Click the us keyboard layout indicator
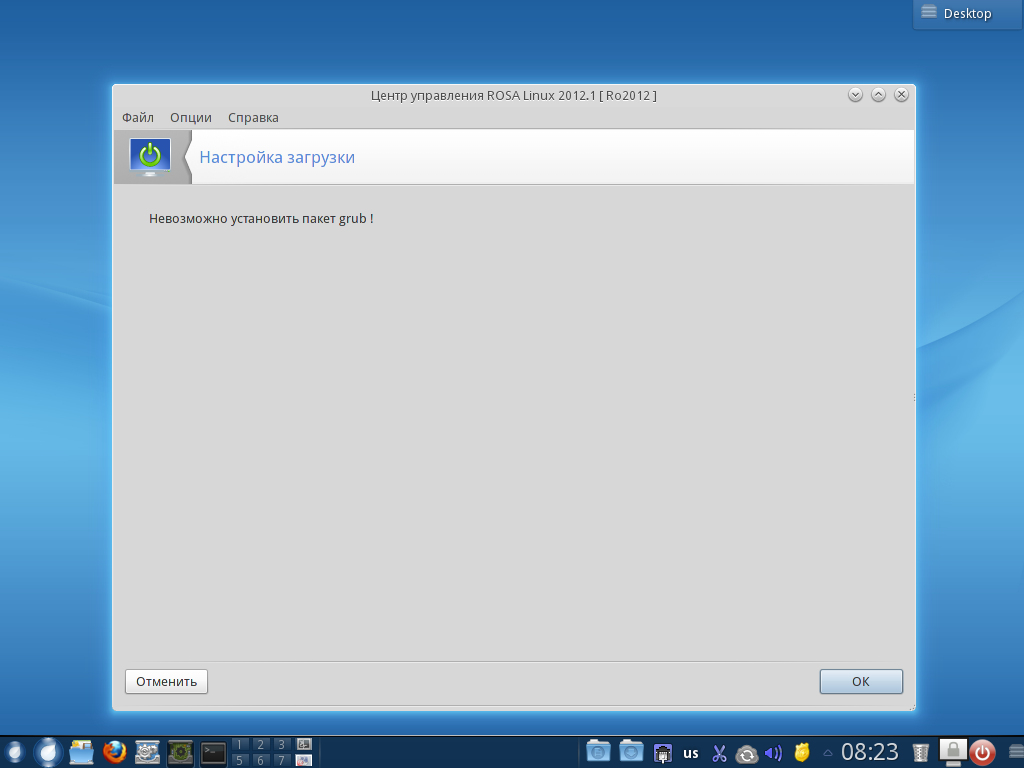Screen dimensions: 1024x768 [x=691, y=753]
